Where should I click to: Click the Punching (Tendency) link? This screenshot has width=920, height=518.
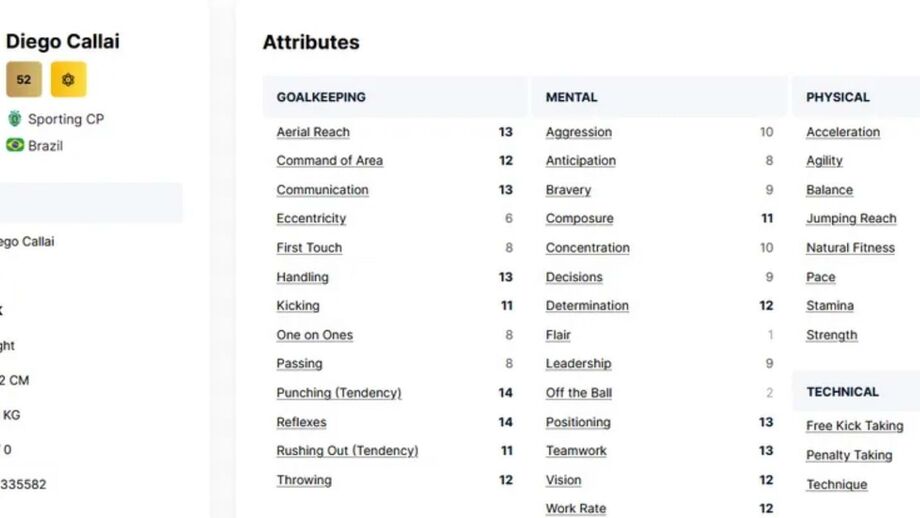pyautogui.click(x=338, y=393)
